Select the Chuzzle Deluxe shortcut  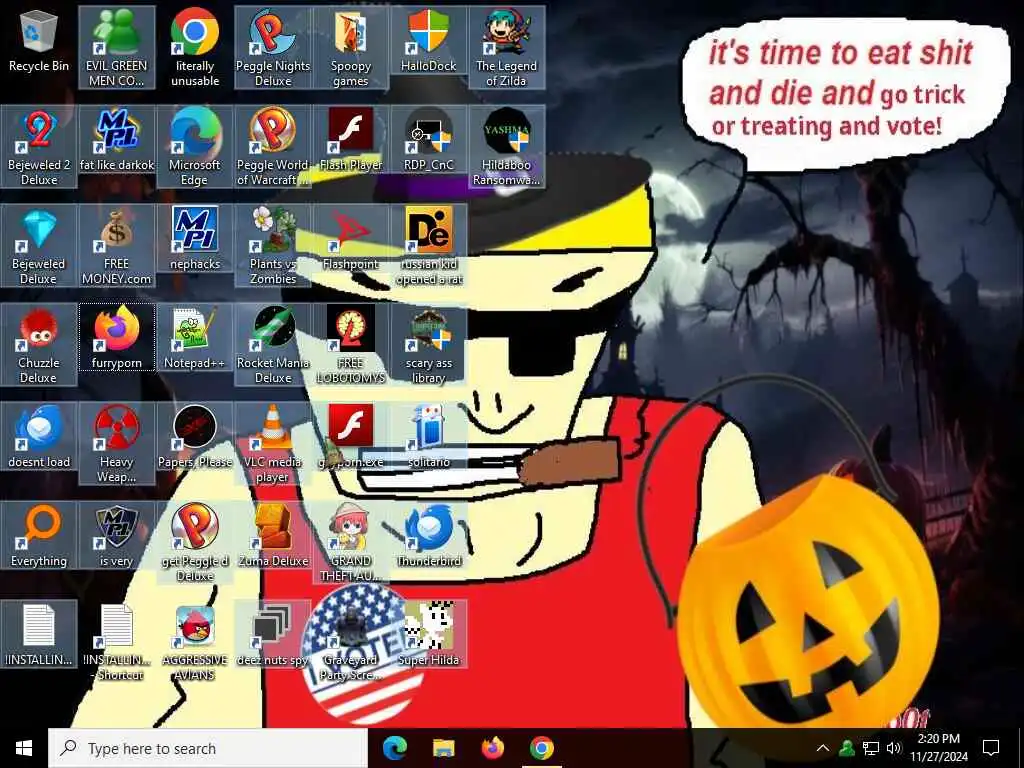[x=39, y=345]
